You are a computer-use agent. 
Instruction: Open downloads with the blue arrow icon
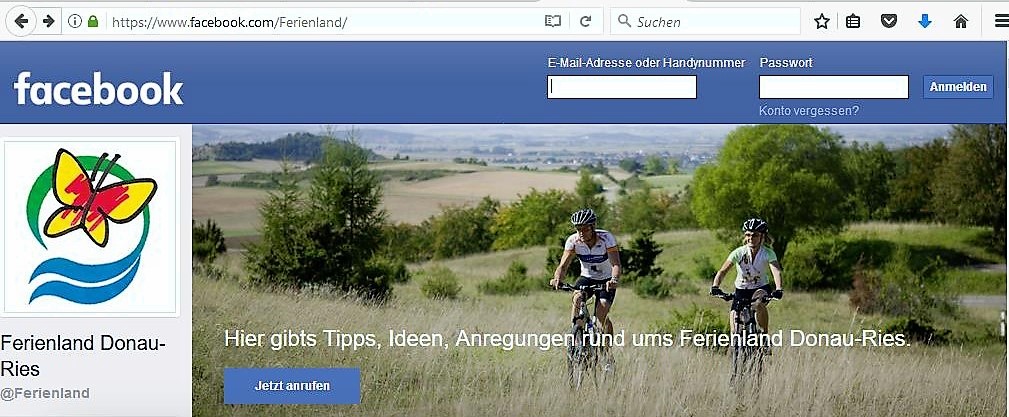click(x=925, y=21)
